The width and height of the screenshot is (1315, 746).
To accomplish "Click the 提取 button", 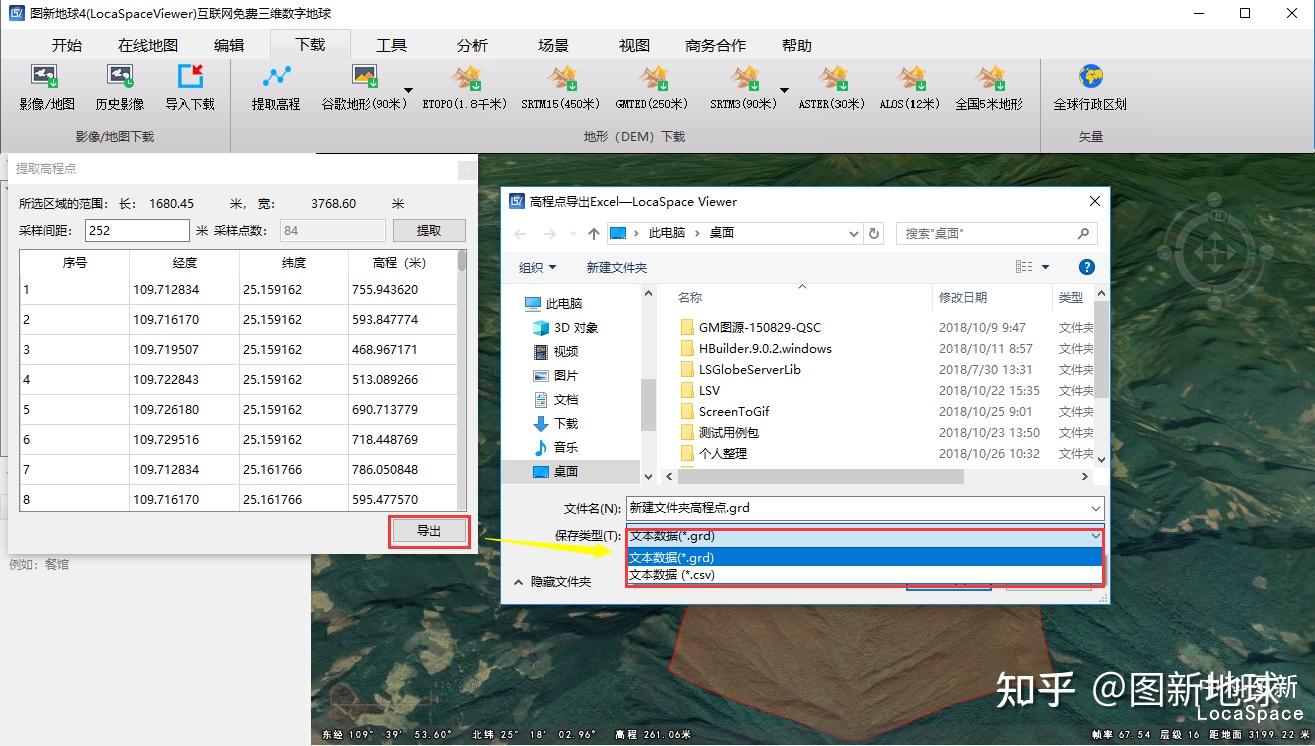I will point(429,230).
